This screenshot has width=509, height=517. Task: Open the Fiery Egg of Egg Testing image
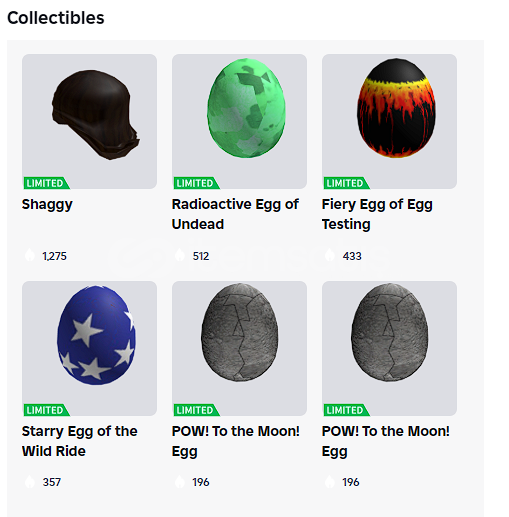click(389, 121)
